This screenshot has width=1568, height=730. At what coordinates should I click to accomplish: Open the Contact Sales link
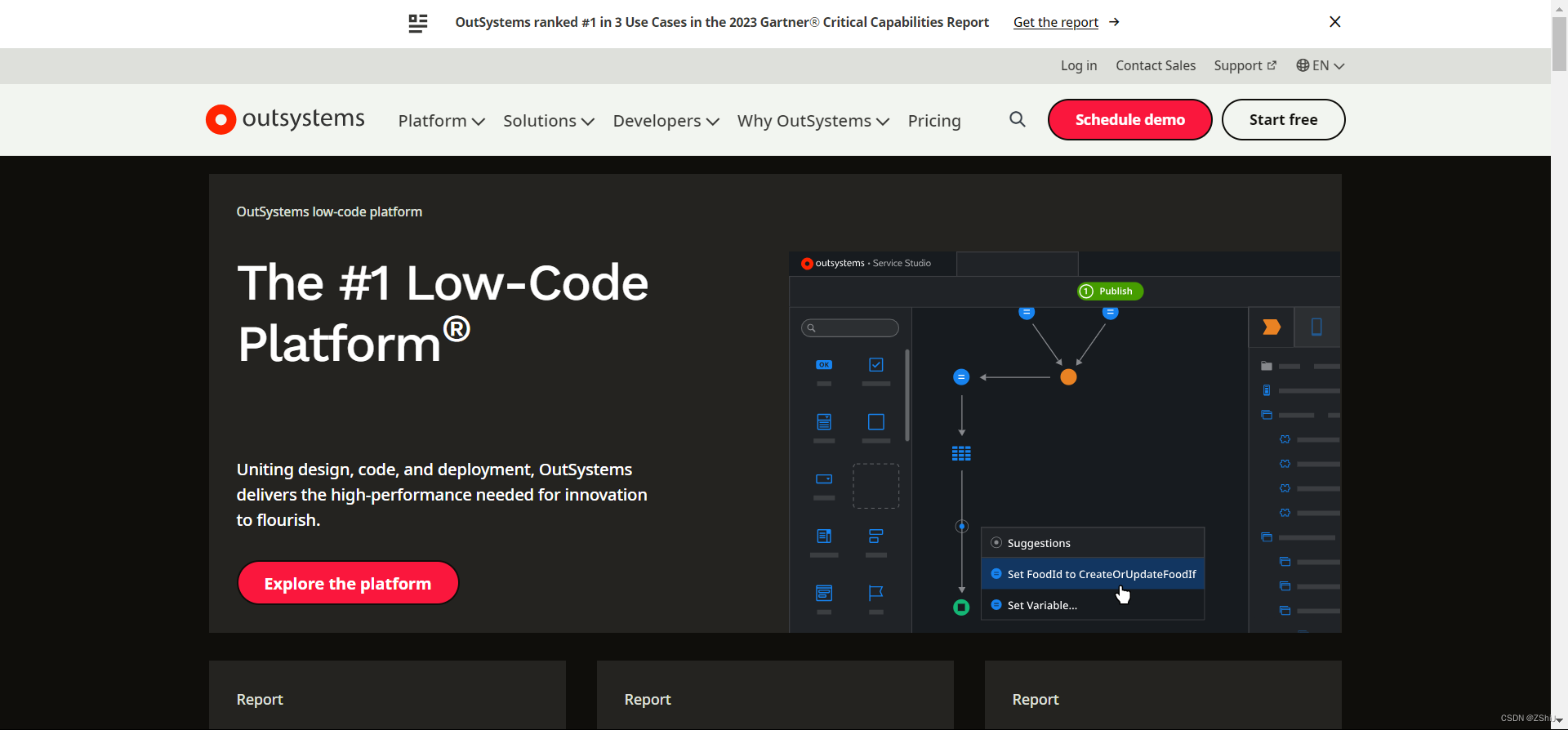pos(1155,65)
